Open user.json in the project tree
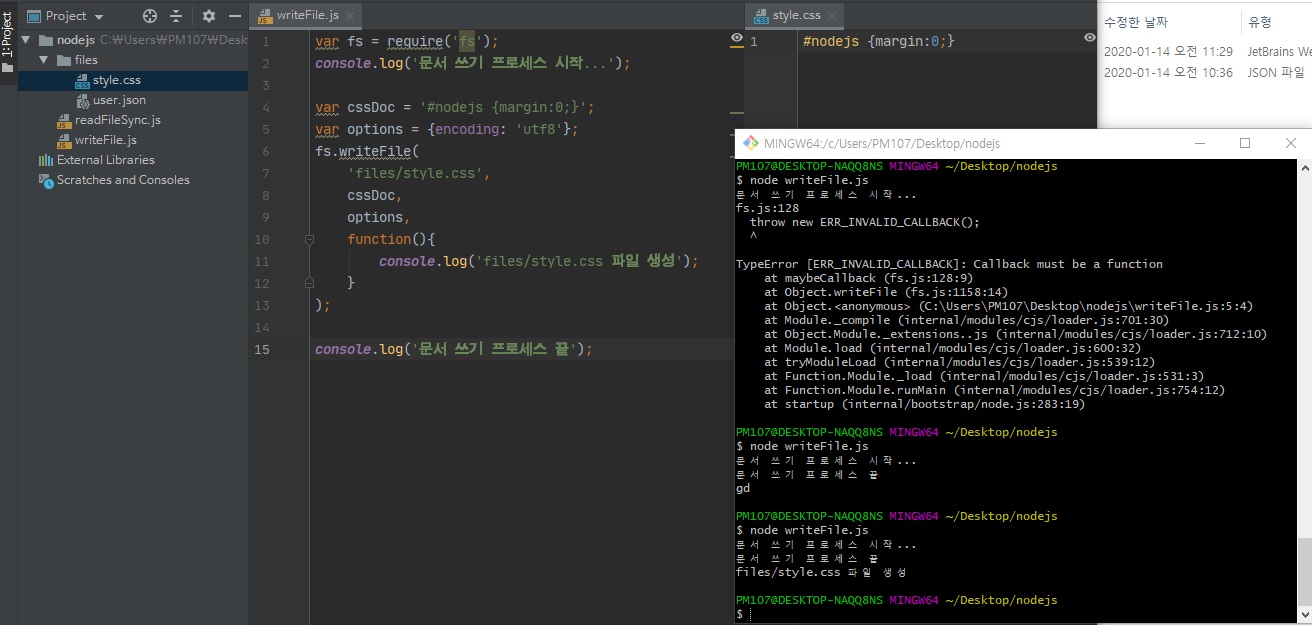1312x625 pixels. coord(119,100)
